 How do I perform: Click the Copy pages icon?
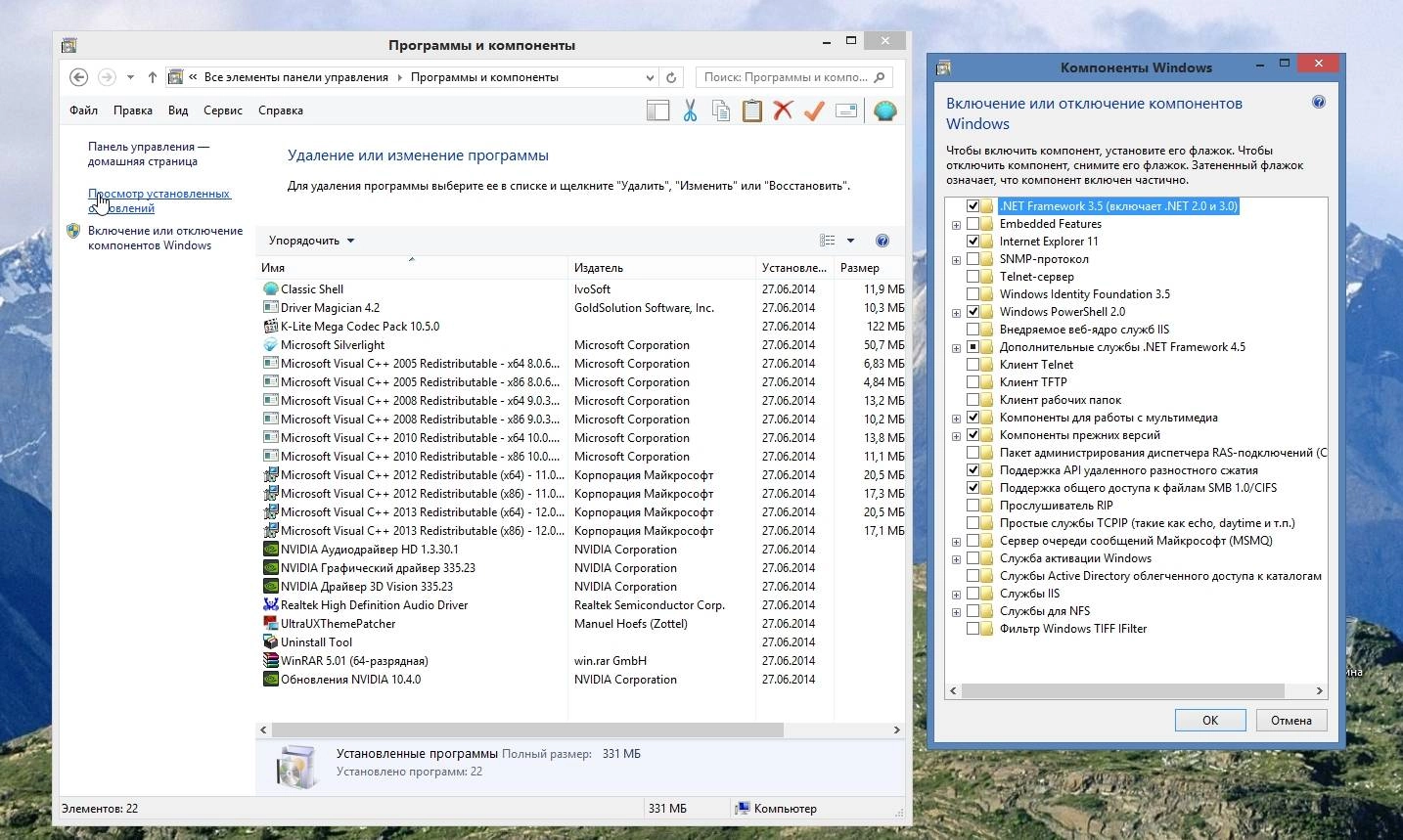pos(721,111)
